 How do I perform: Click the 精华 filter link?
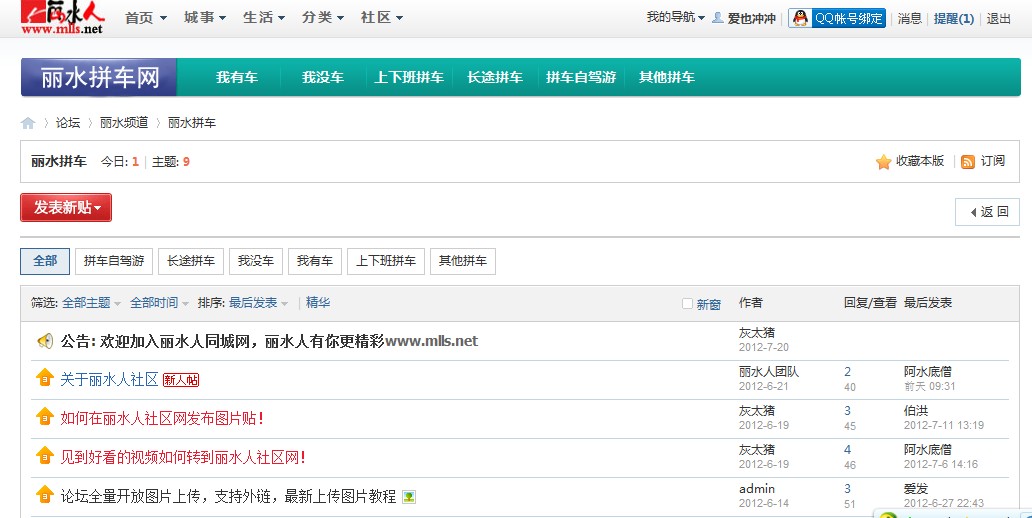point(318,303)
